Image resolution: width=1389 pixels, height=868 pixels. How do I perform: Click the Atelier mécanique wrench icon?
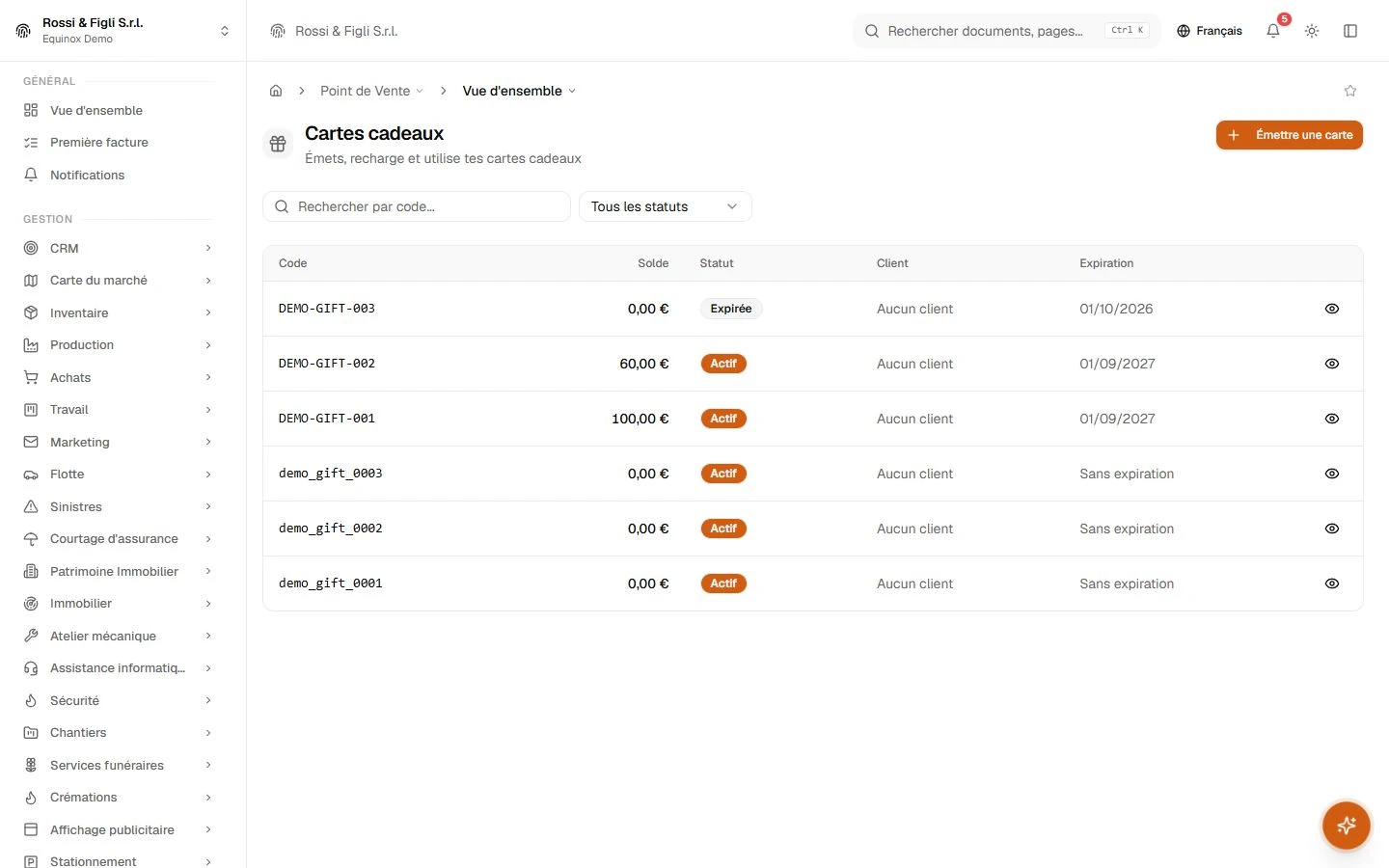point(31,636)
